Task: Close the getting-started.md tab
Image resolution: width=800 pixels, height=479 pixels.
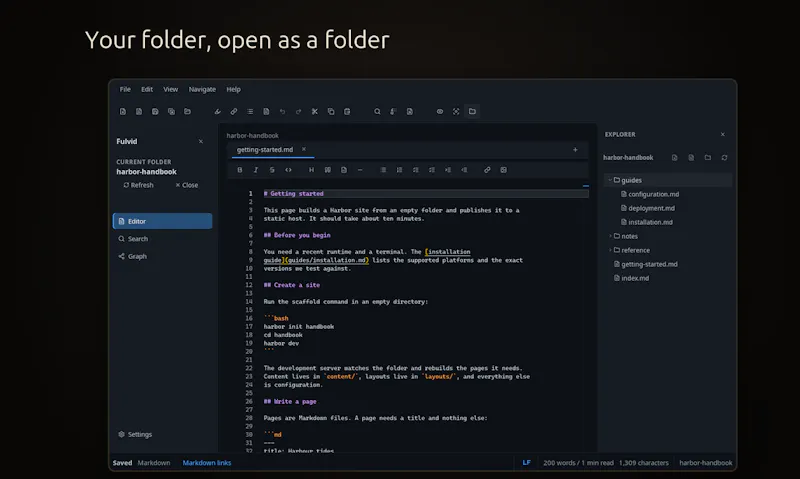Action: pos(304,149)
